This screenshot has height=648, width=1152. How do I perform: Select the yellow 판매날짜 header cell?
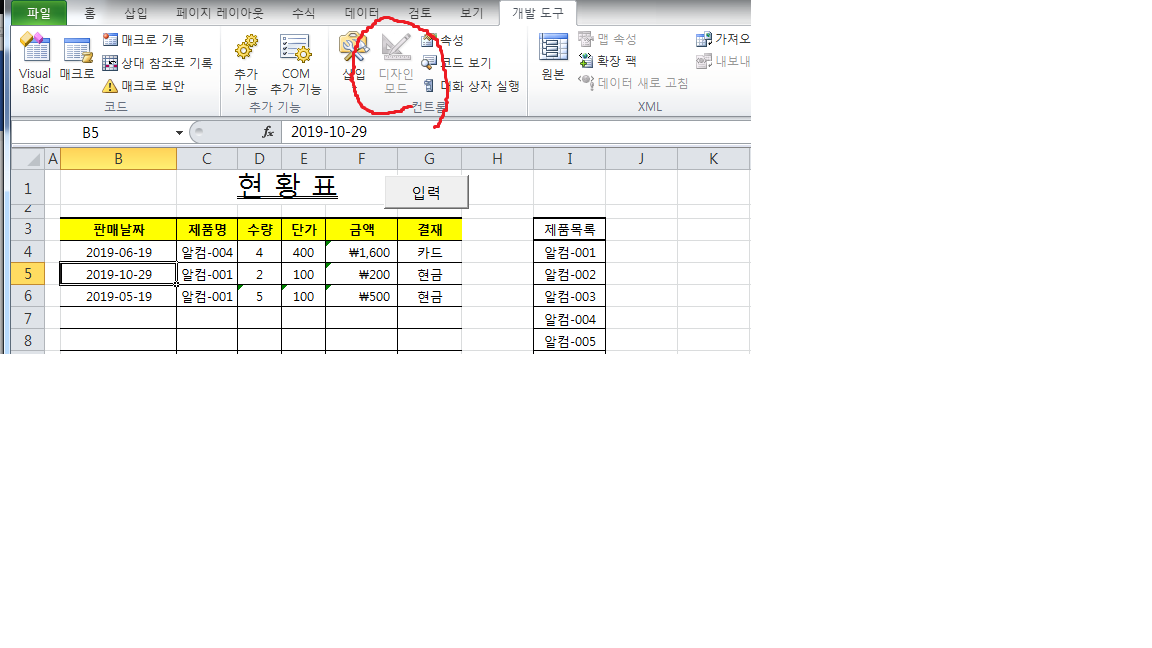pos(118,230)
